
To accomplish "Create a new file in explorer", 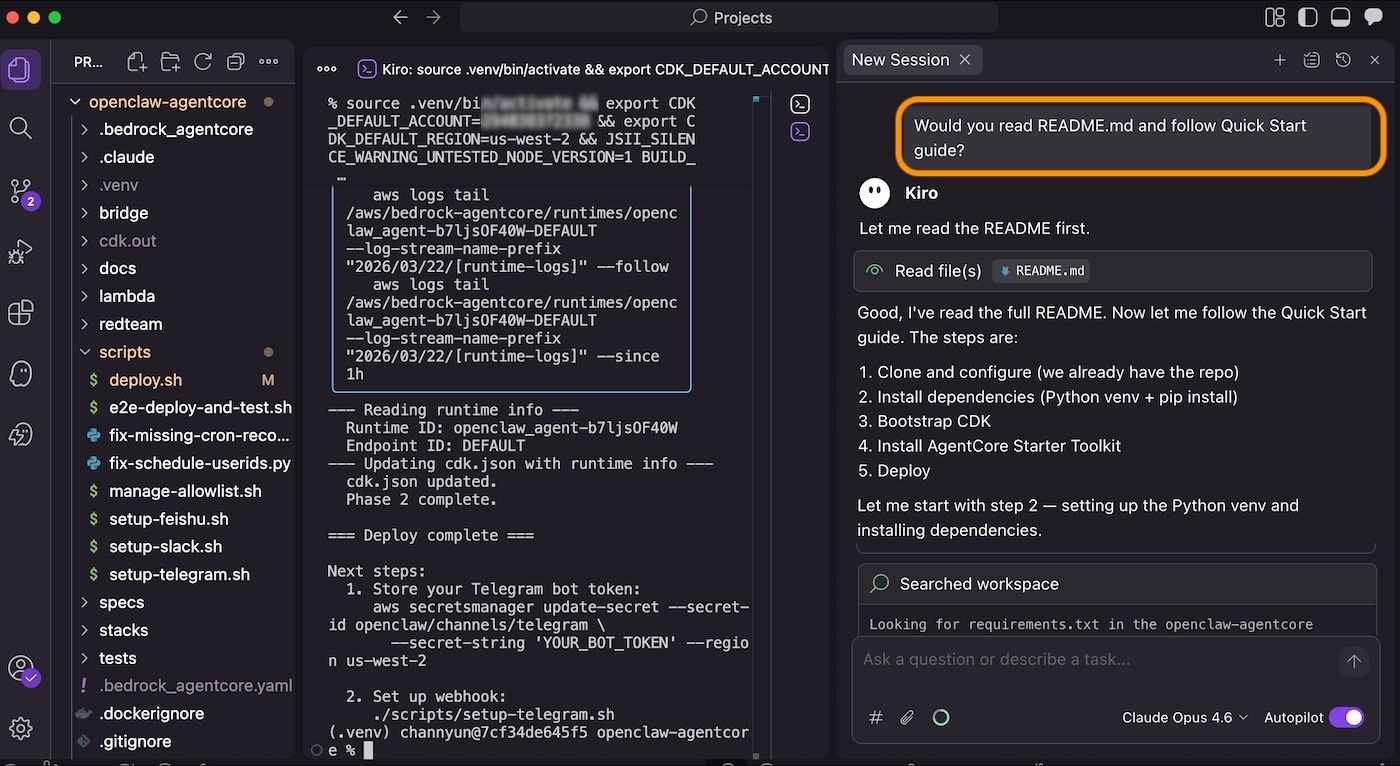I will tap(137, 62).
